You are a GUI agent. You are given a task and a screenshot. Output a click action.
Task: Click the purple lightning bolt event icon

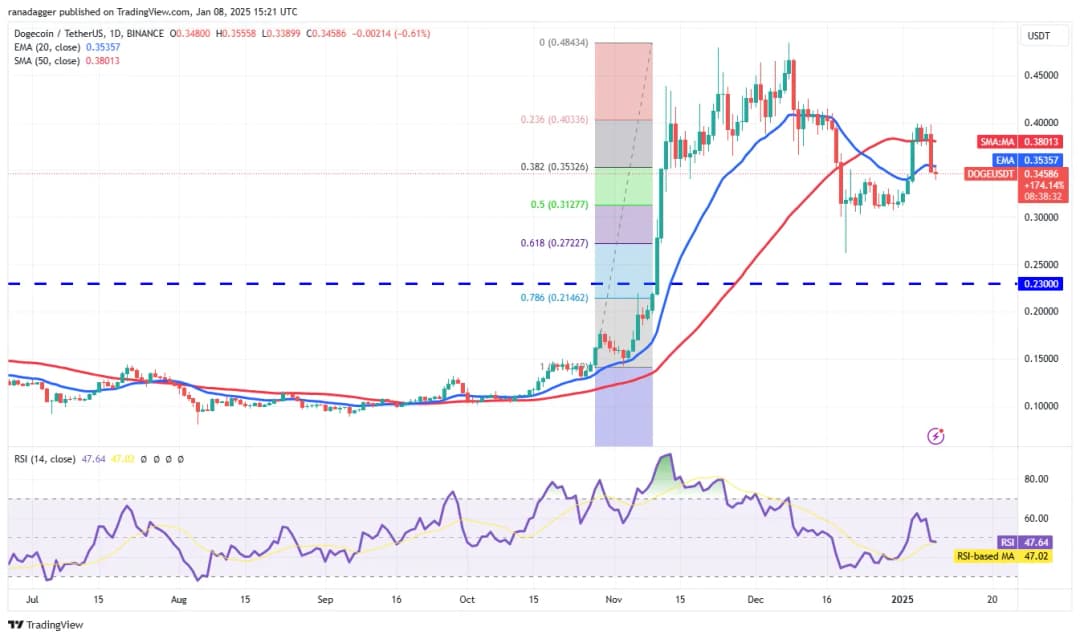(936, 435)
